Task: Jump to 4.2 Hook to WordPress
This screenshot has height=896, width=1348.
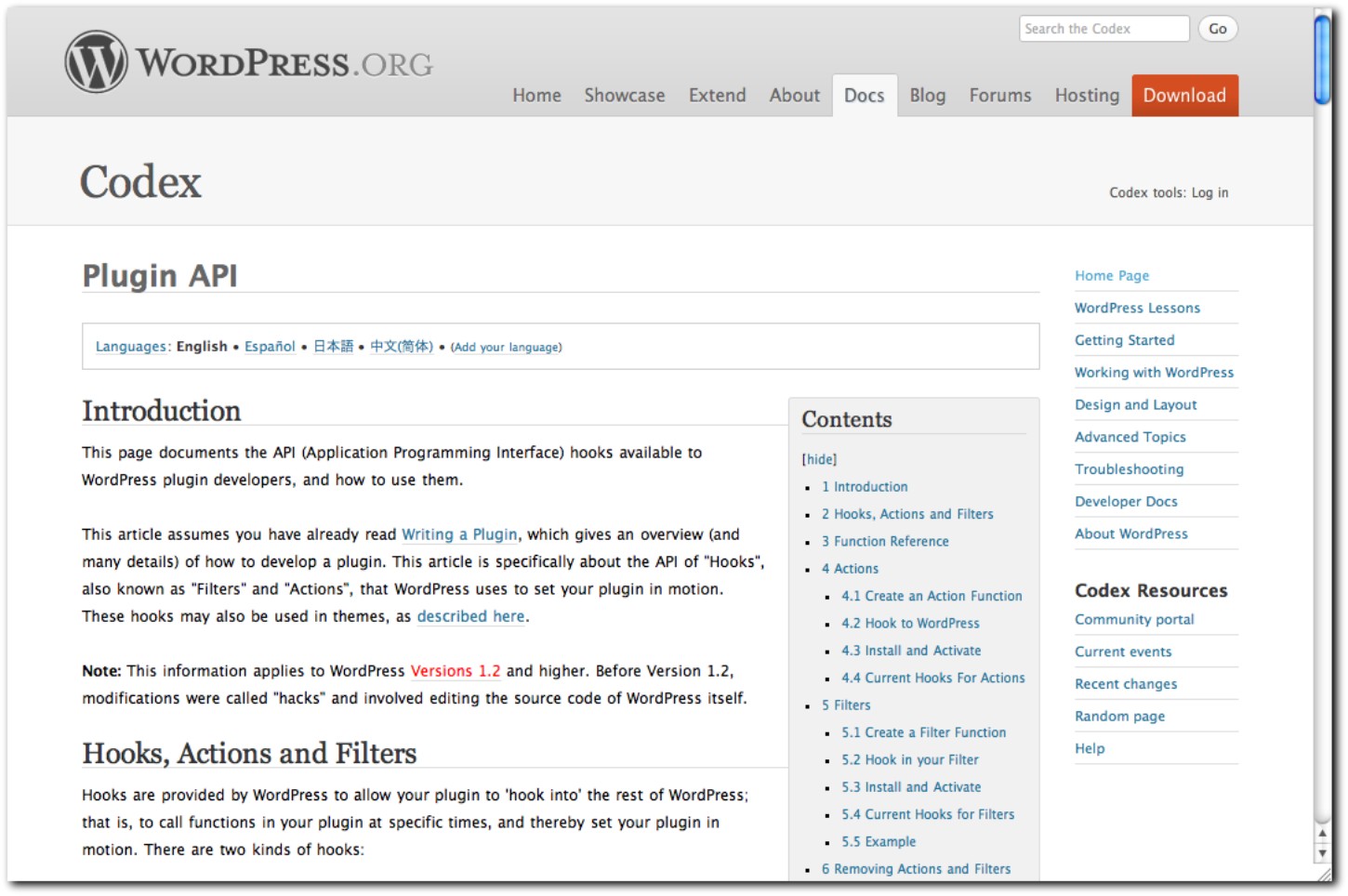Action: (x=910, y=624)
